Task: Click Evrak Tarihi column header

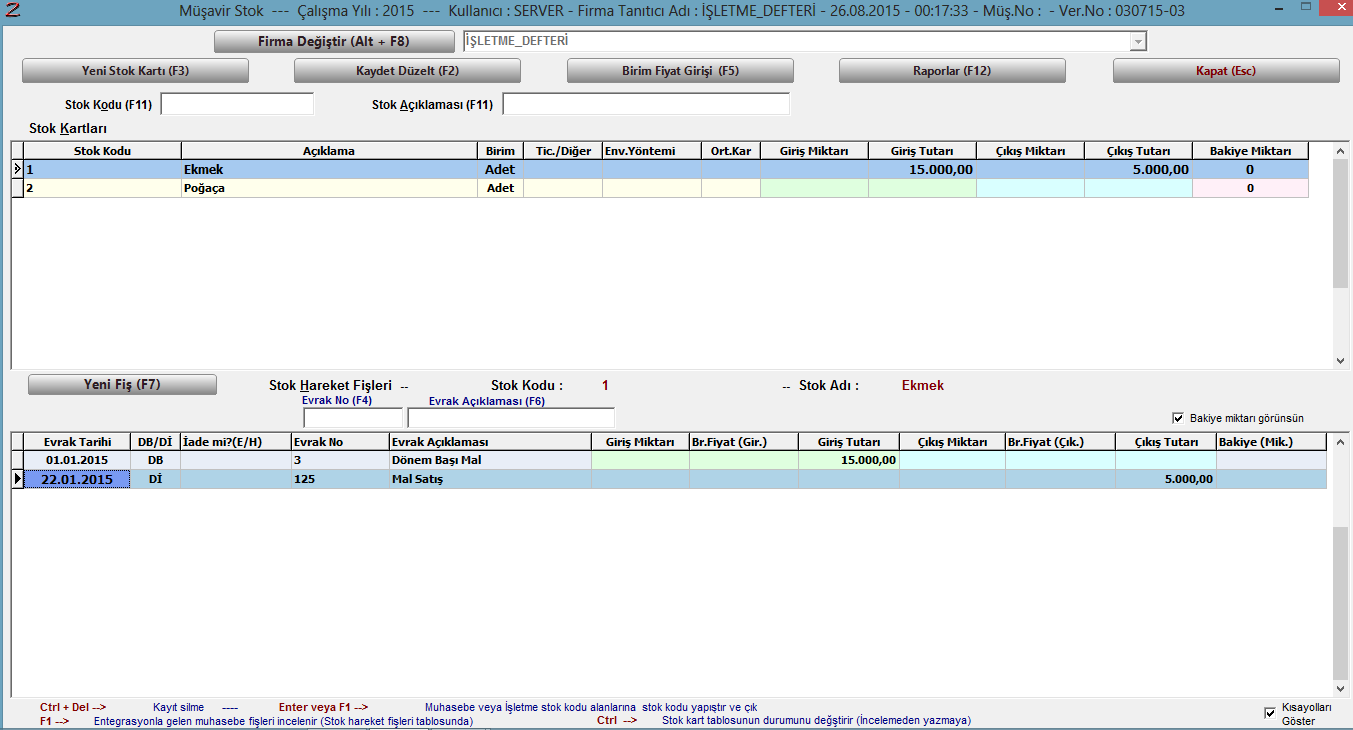Action: click(x=78, y=442)
